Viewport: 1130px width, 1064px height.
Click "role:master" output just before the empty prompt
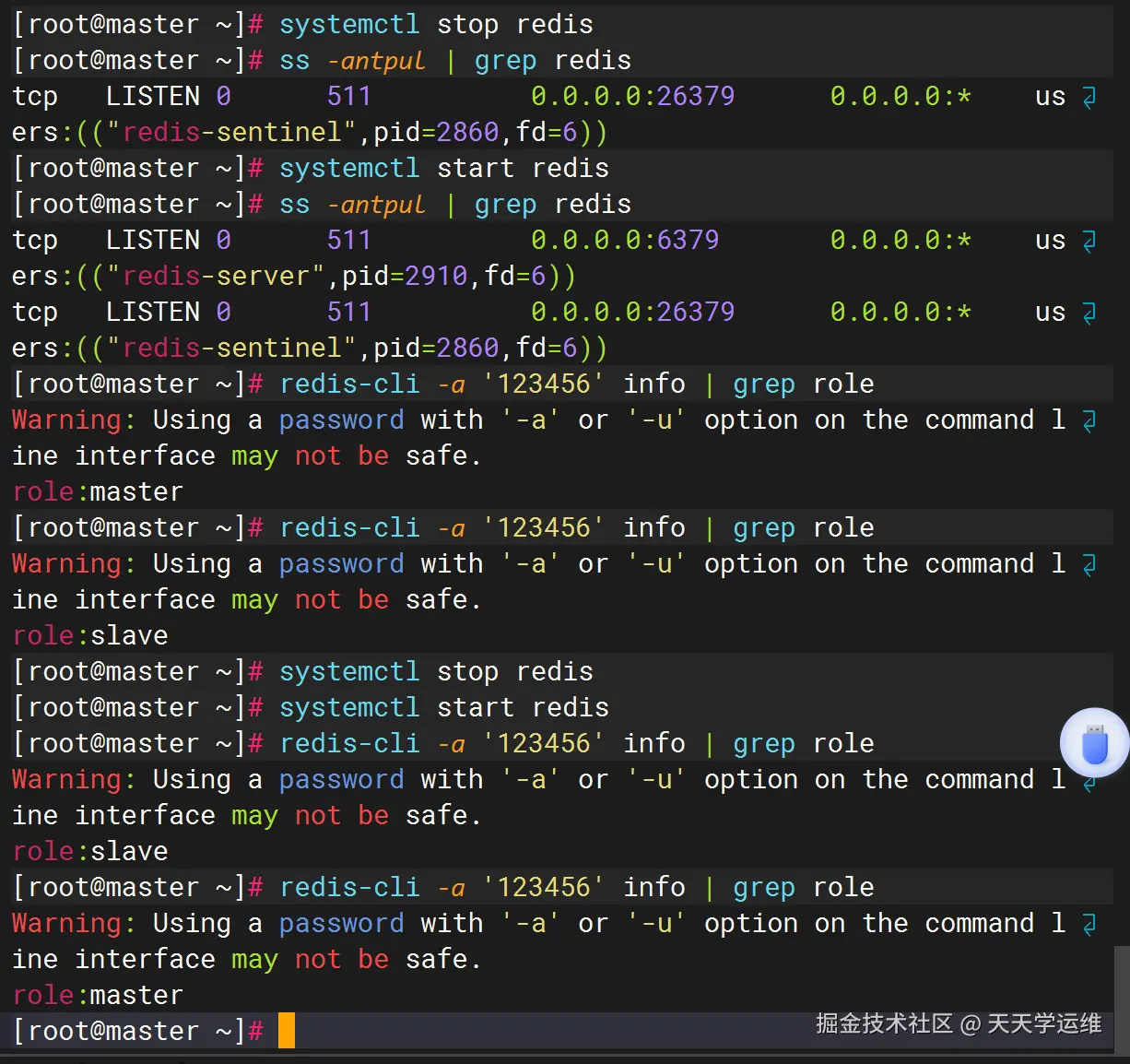point(98,995)
